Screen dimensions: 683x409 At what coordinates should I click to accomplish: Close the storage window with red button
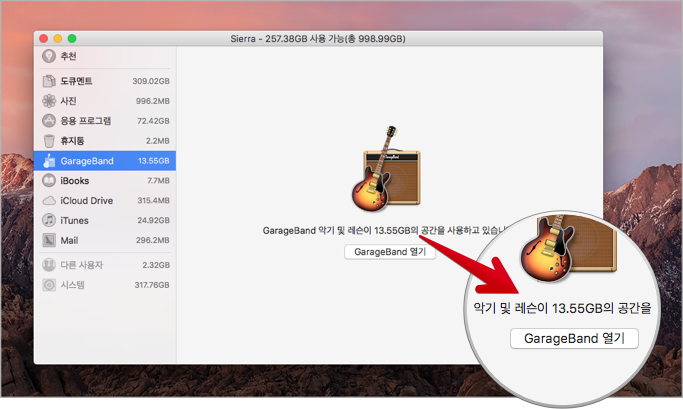(44, 38)
